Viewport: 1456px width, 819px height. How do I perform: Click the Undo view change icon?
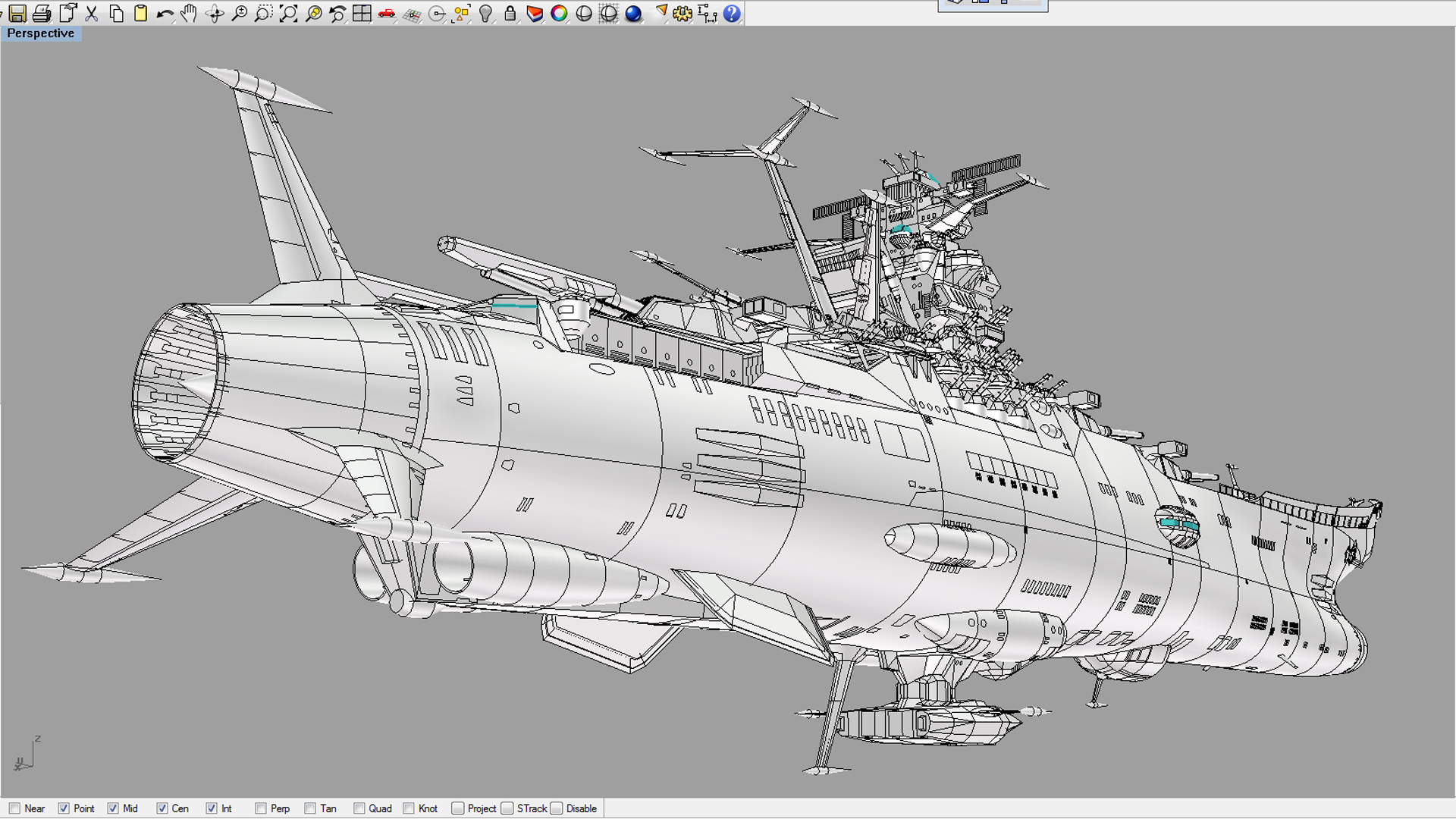coord(337,14)
